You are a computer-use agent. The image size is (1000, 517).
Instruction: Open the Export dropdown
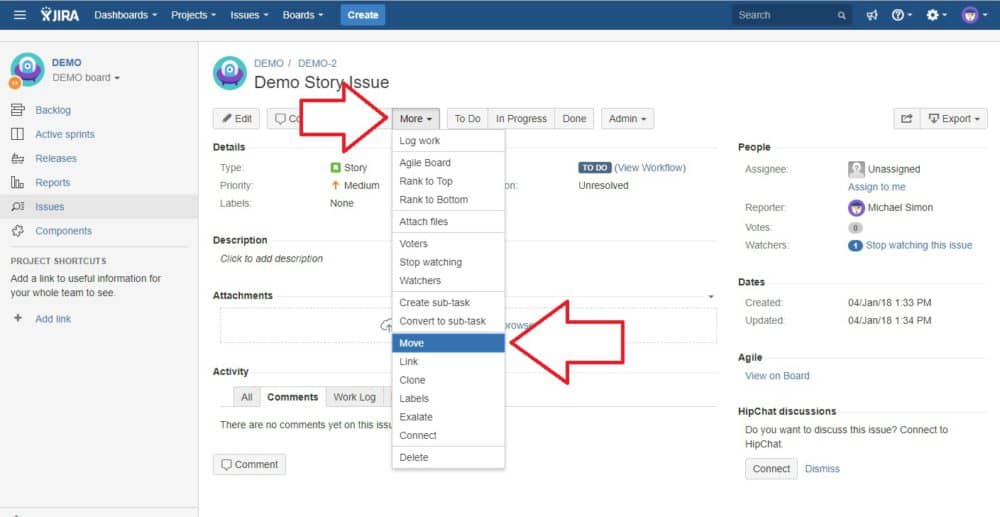pos(954,119)
